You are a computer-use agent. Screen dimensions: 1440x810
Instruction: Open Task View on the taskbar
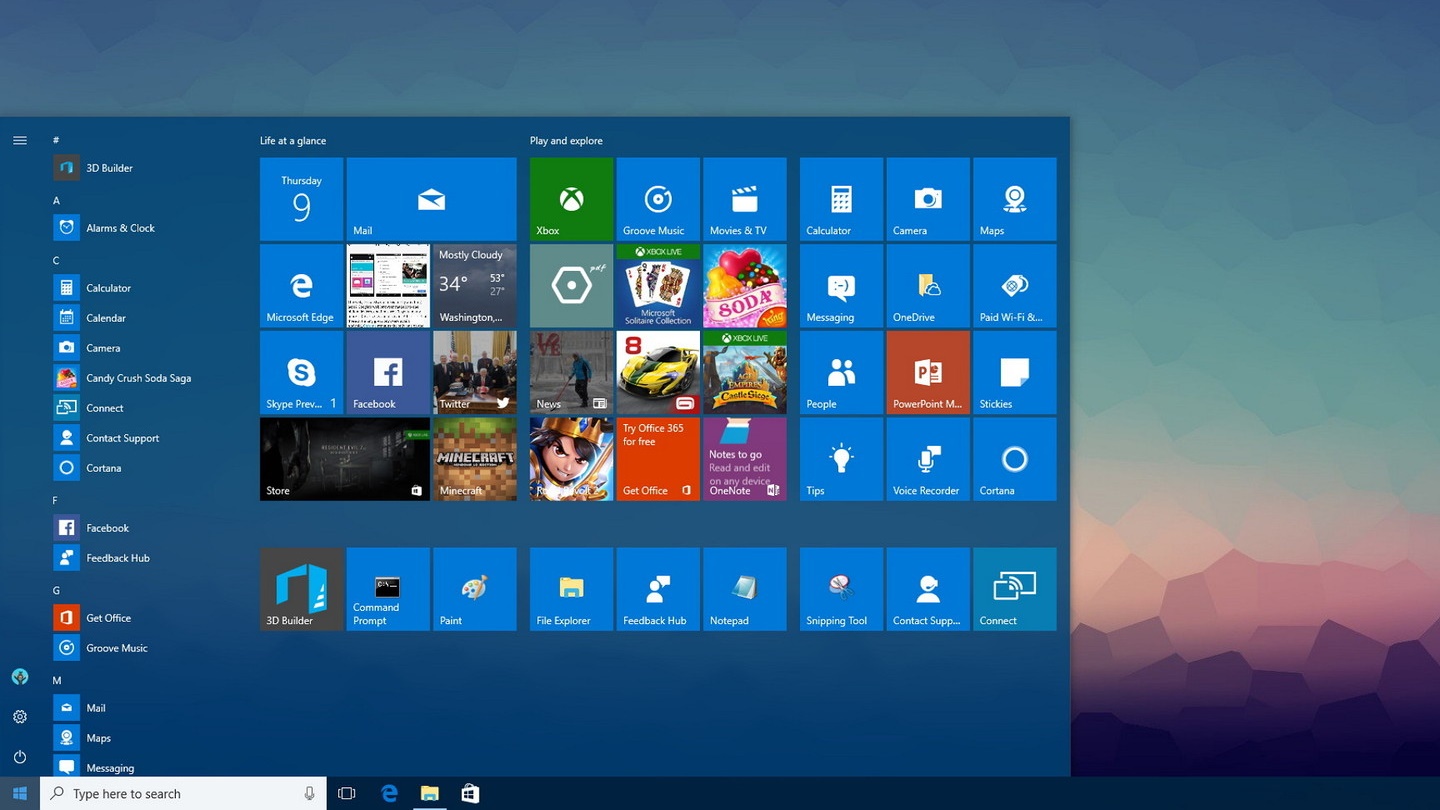point(347,794)
